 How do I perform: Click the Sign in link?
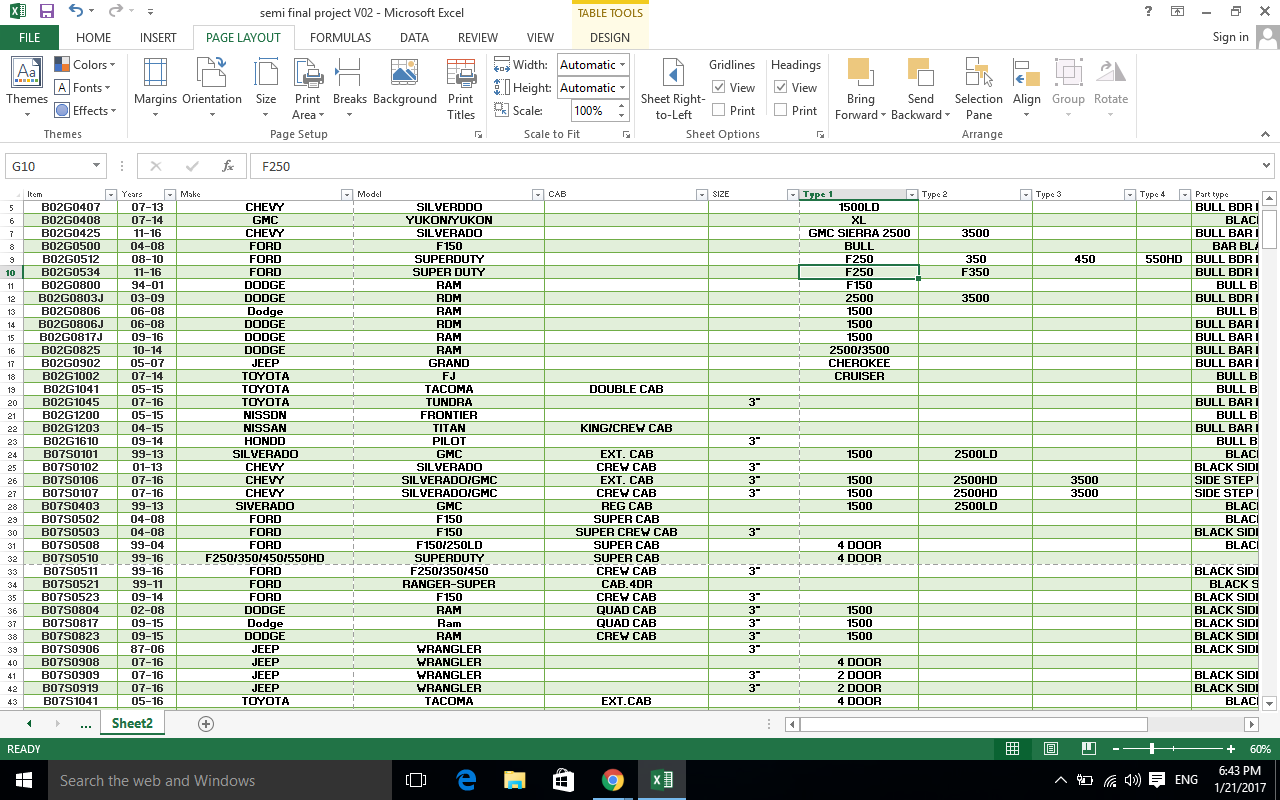(x=1230, y=37)
